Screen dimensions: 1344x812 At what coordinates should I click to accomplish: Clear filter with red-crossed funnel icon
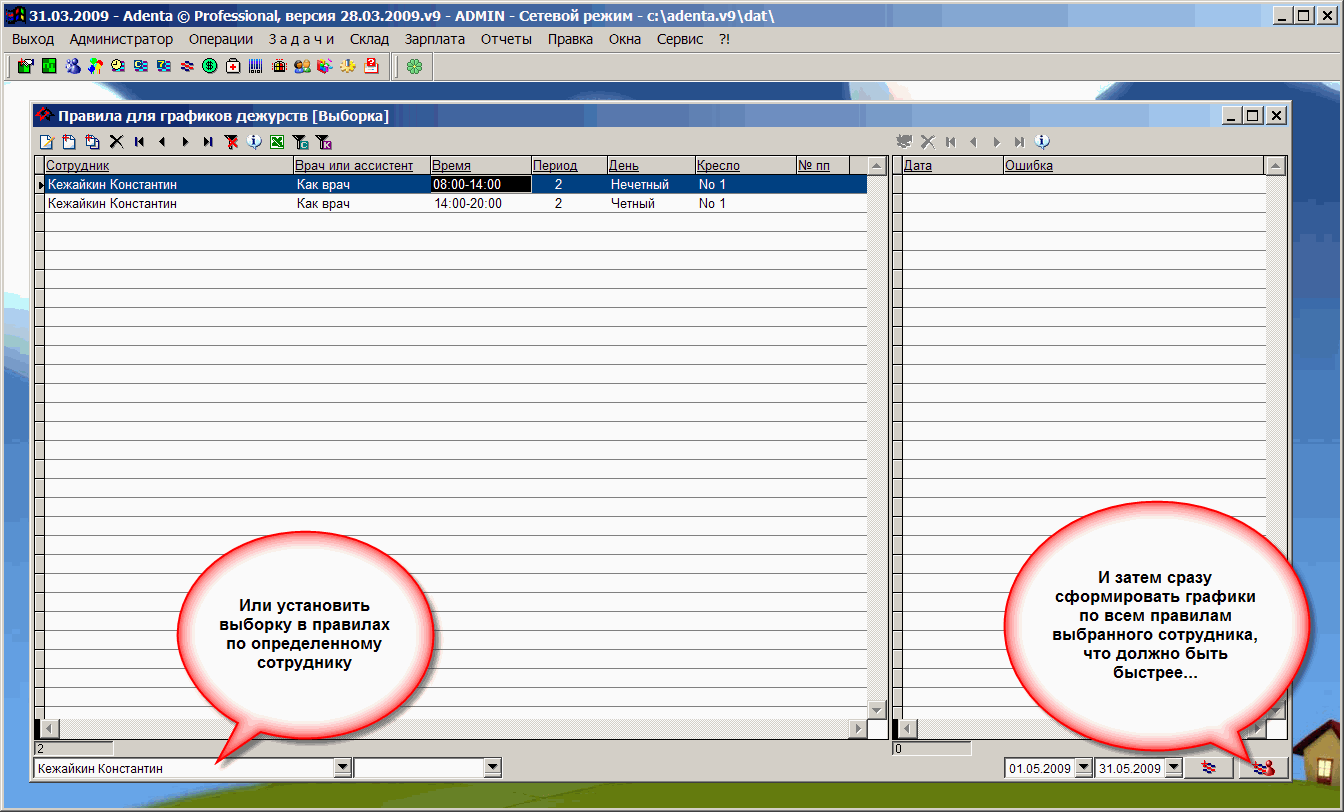[231, 142]
